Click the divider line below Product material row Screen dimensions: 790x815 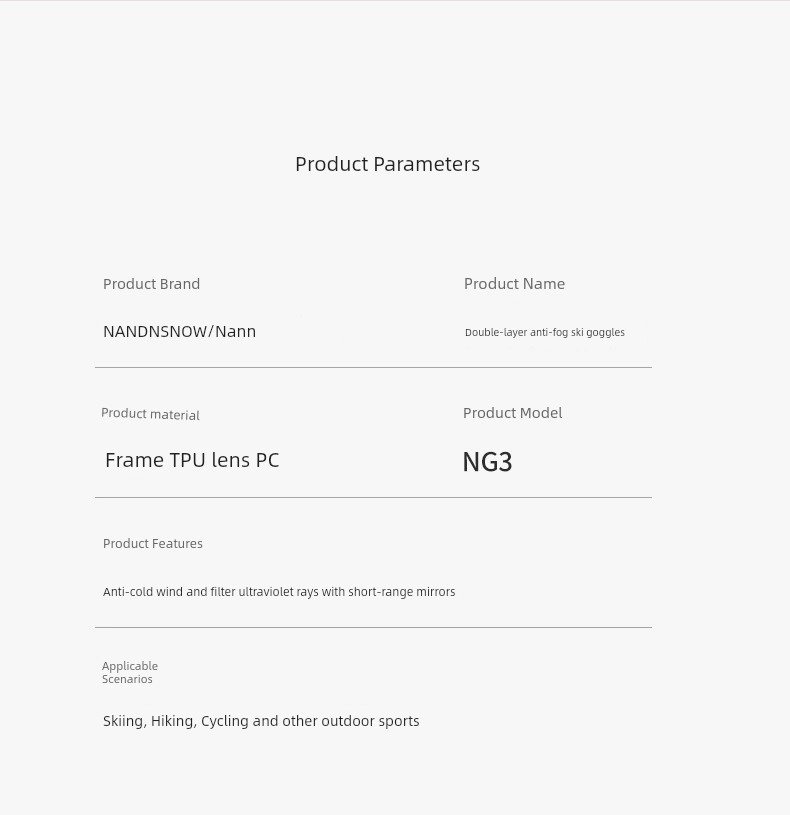coord(373,497)
